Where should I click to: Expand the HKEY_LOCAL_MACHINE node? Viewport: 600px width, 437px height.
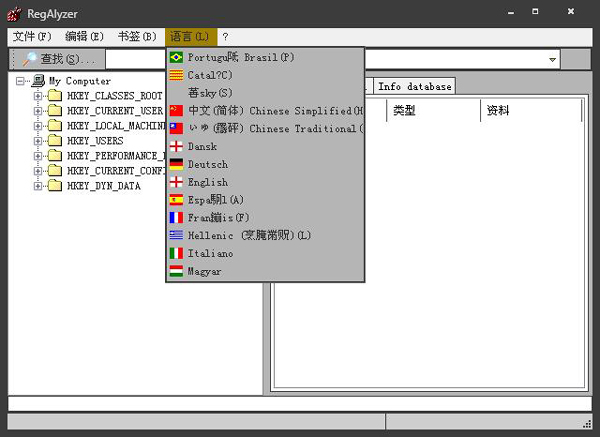tap(38, 126)
